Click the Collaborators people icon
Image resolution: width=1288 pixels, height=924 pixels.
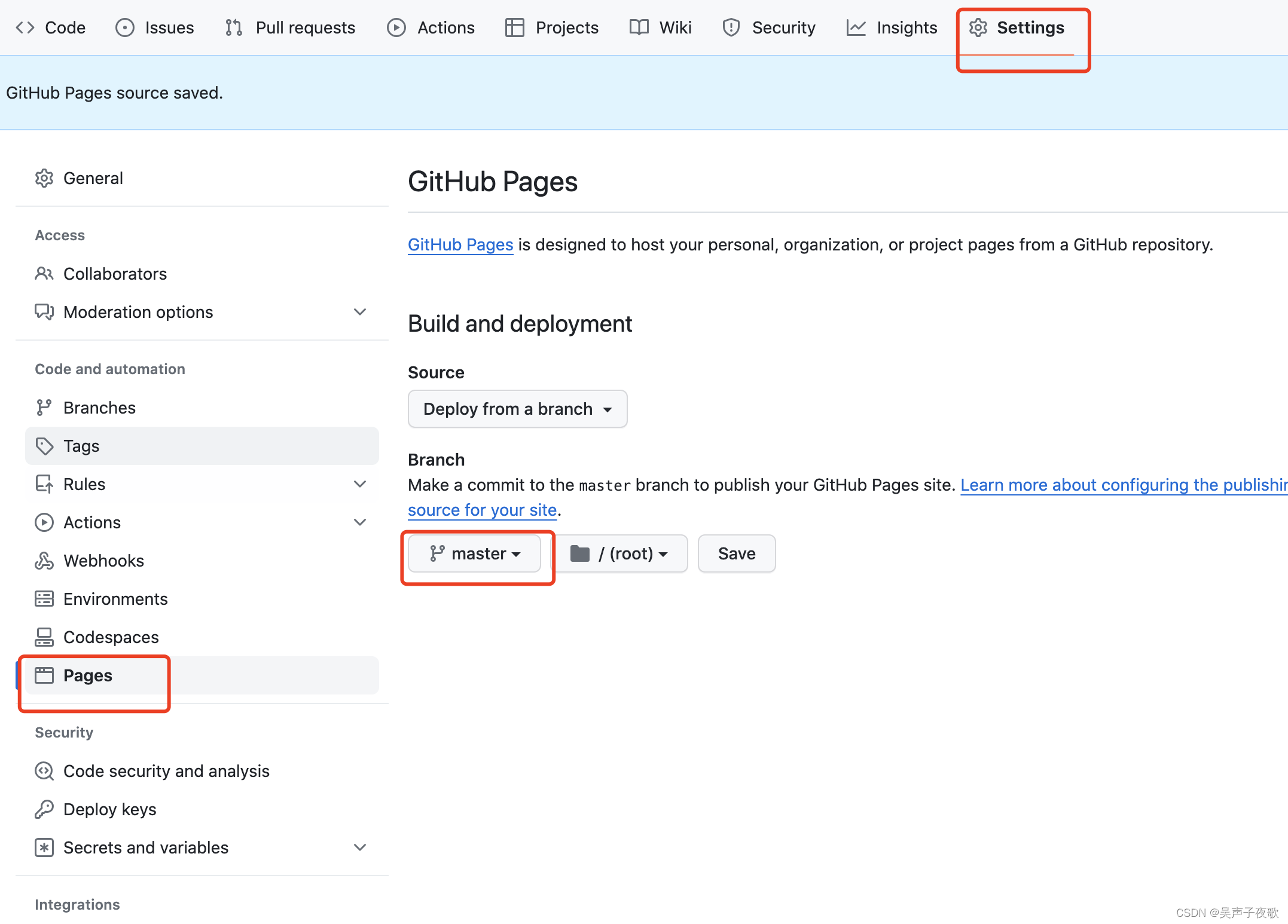coord(44,274)
